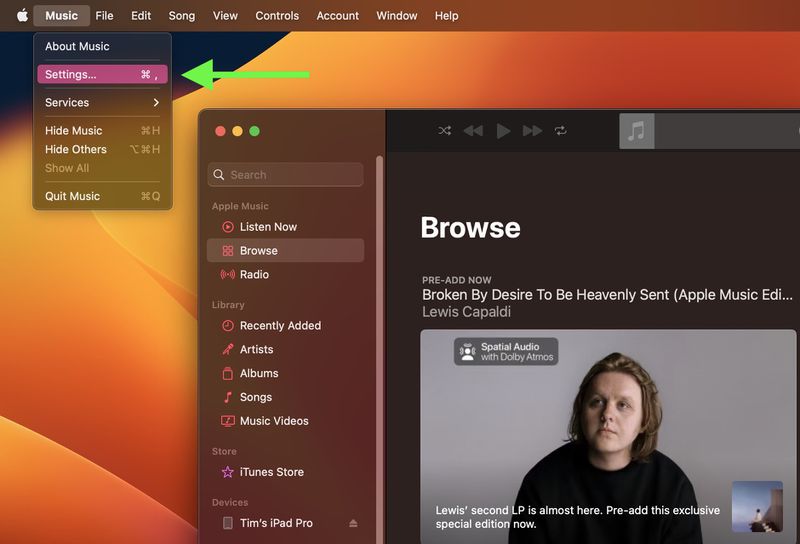The image size is (800, 544).
Task: Show Songs in the library
Action: coord(255,398)
